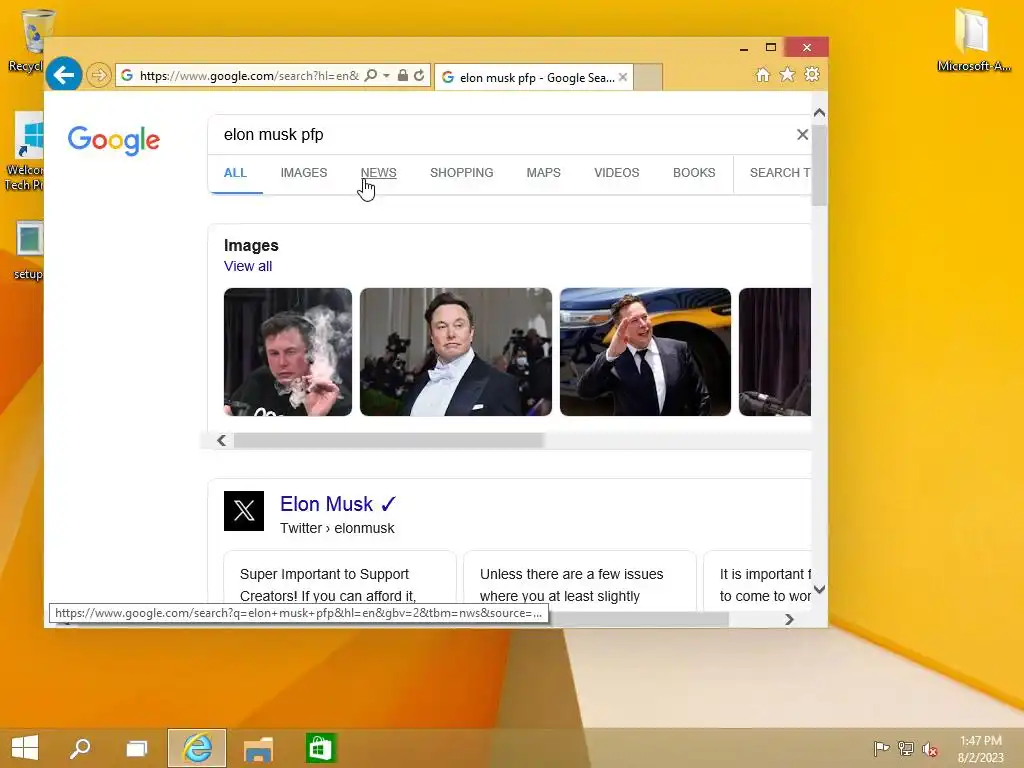This screenshot has height=768, width=1024.
Task: Switch to the NEWS tab
Action: (378, 173)
